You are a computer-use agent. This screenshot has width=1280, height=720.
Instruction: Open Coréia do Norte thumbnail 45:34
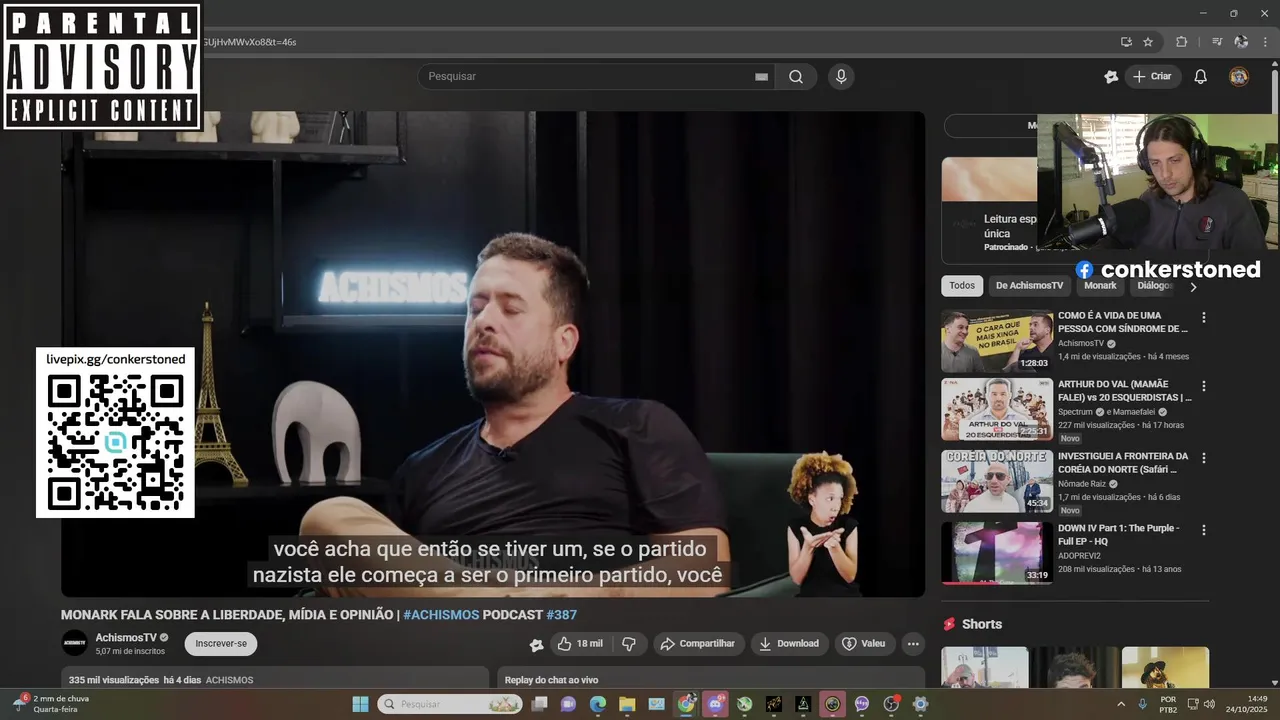997,481
